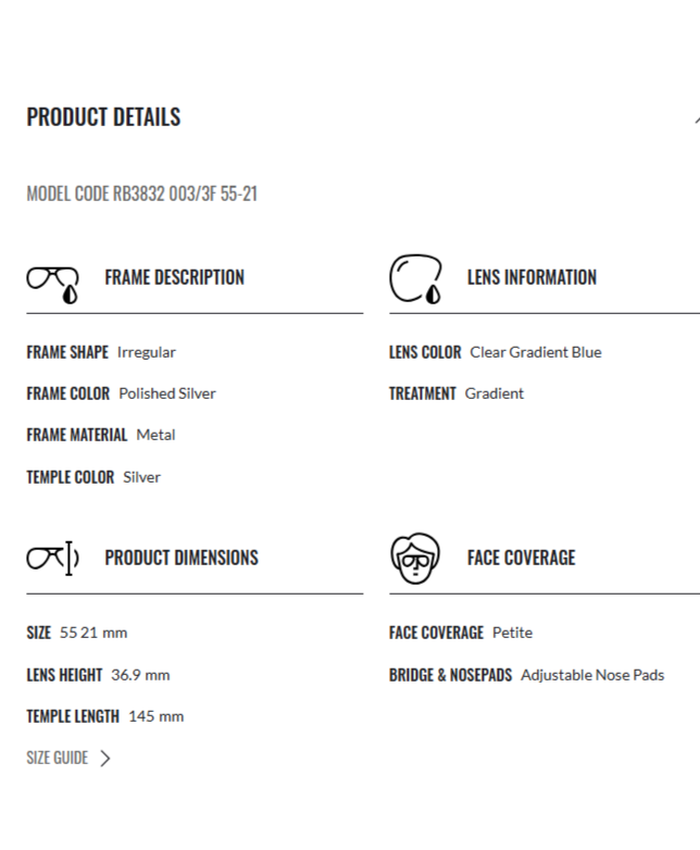Click the Petite face coverage value

512,633
